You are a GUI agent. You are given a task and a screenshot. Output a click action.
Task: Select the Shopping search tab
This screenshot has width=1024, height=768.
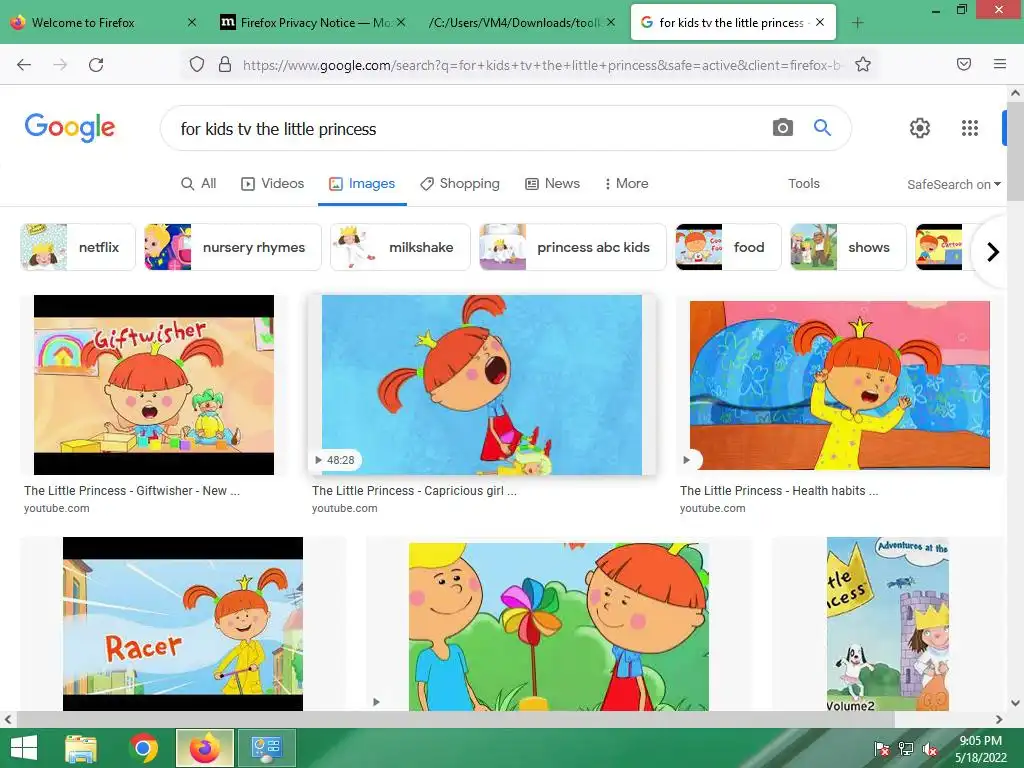tap(460, 184)
